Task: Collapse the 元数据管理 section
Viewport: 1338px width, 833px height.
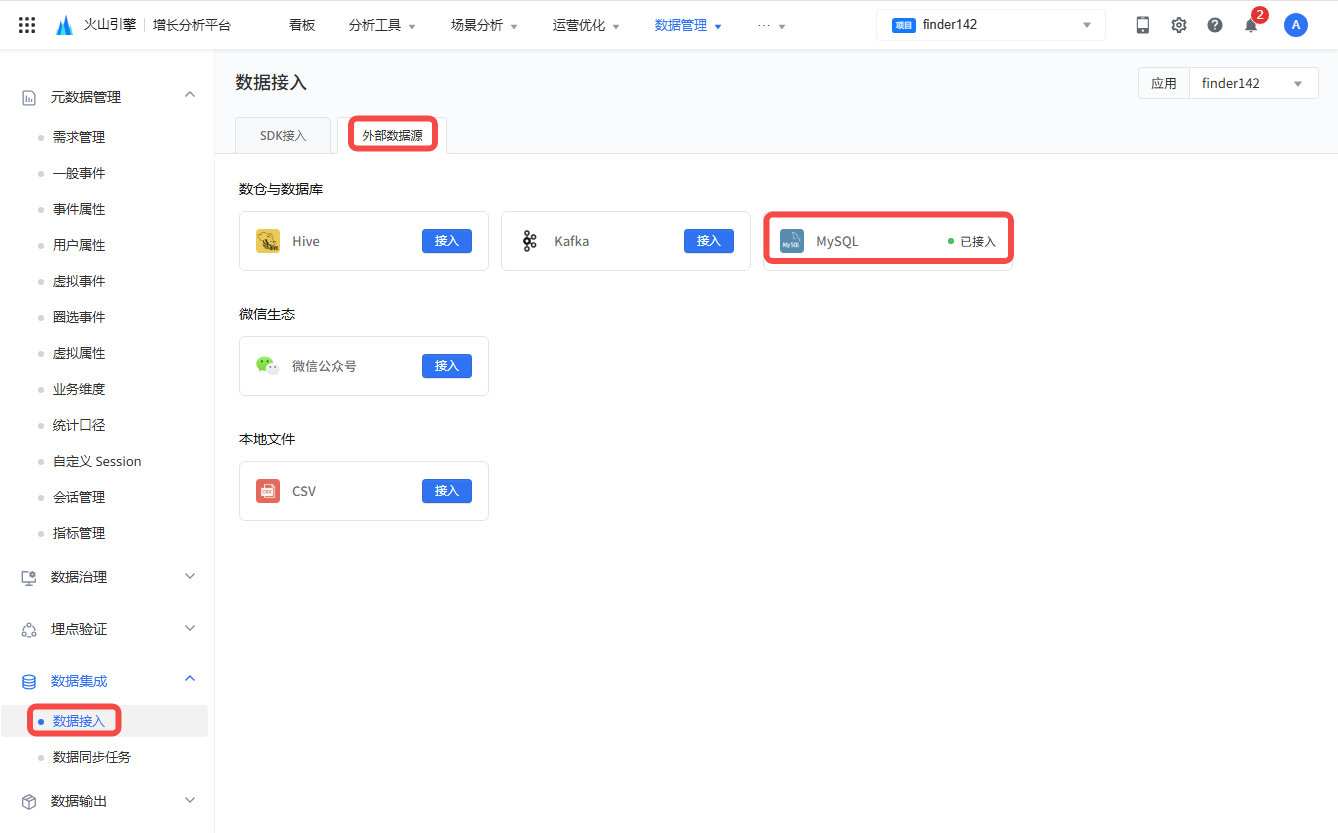Action: pyautogui.click(x=190, y=95)
